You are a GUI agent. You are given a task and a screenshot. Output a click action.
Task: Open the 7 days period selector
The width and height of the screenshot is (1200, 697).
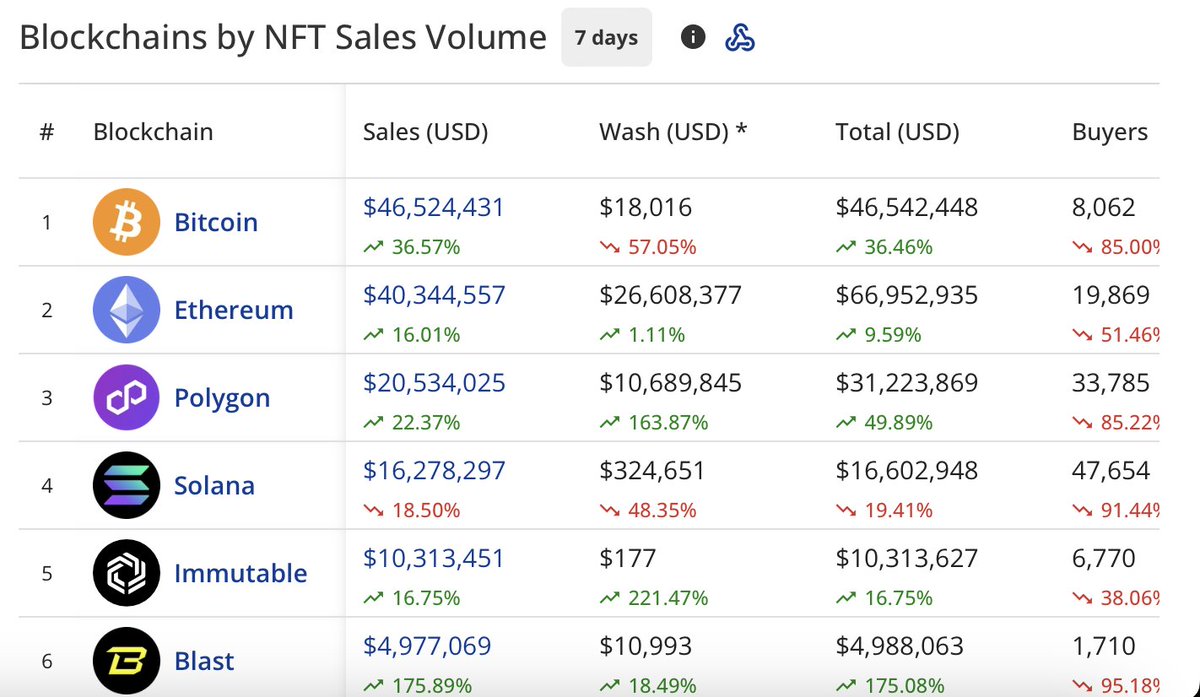pyautogui.click(x=606, y=37)
